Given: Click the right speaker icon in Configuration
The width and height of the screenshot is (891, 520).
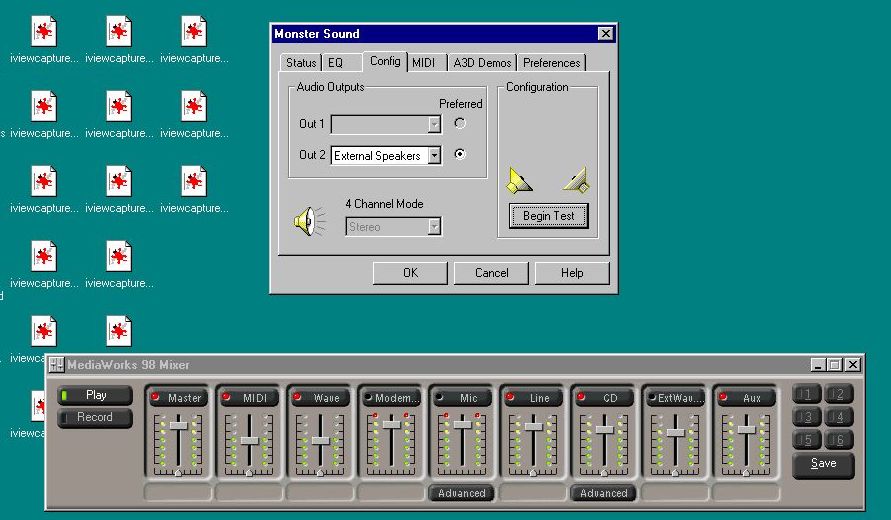Looking at the screenshot, I should pos(577,180).
